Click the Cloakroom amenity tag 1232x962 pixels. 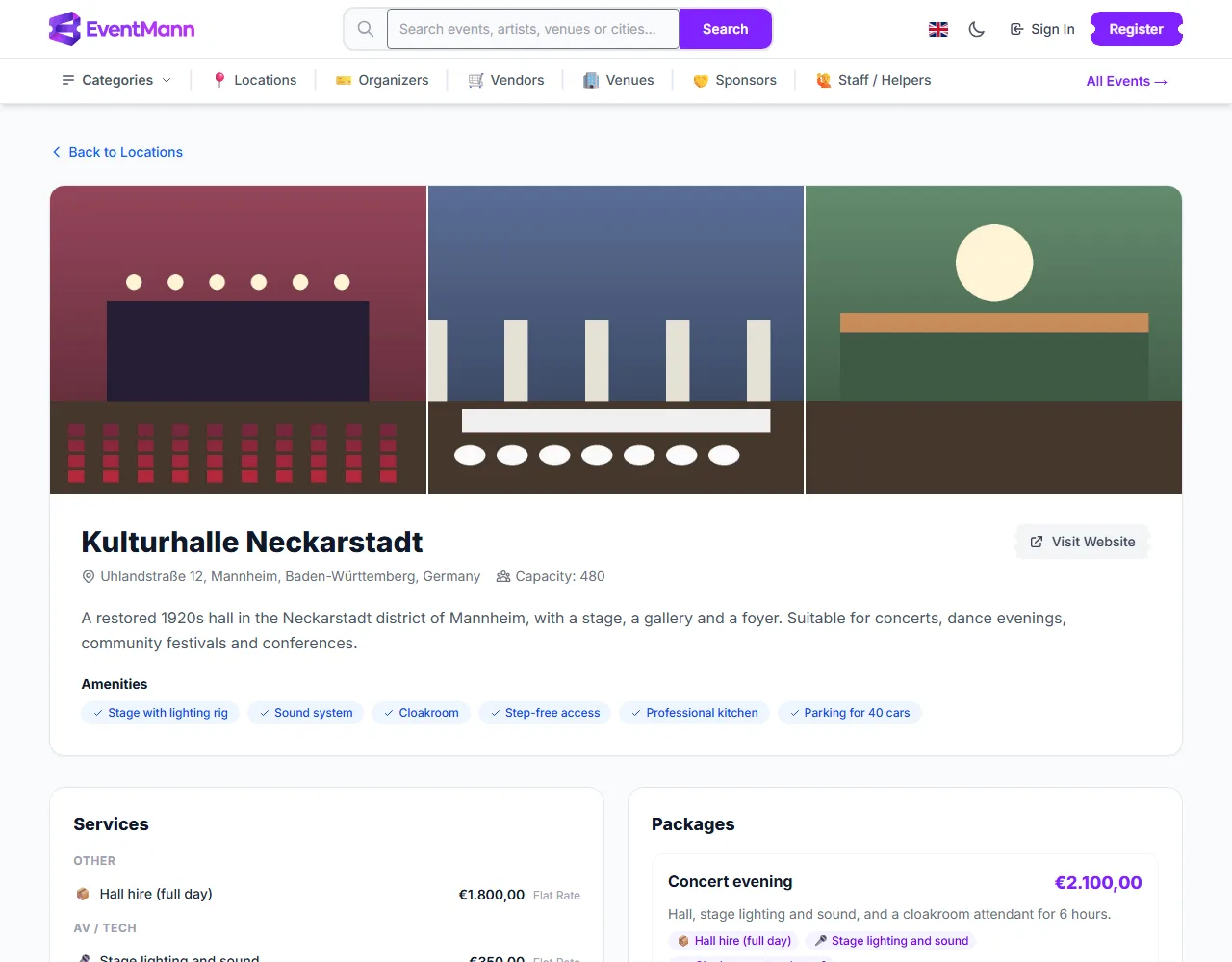422,713
